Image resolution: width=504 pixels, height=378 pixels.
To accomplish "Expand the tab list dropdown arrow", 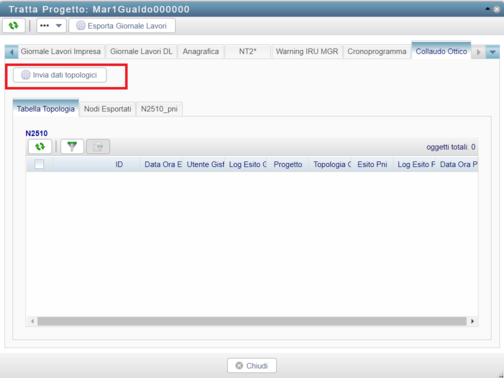I will pos(493,52).
